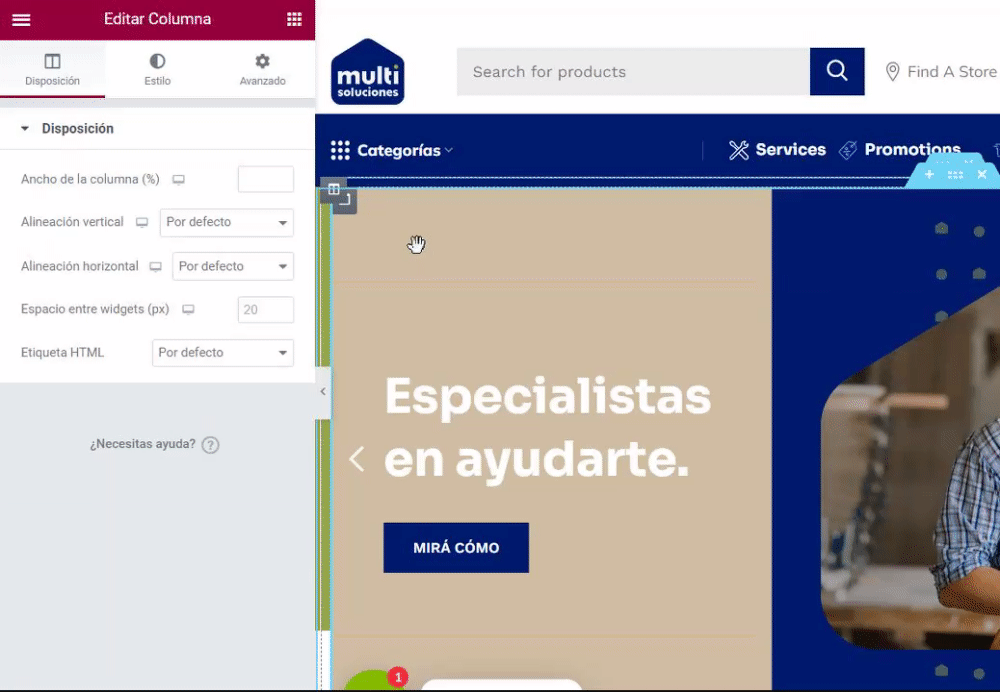Switch to the Avanzado tab
This screenshot has height=692, width=1000.
[262, 69]
